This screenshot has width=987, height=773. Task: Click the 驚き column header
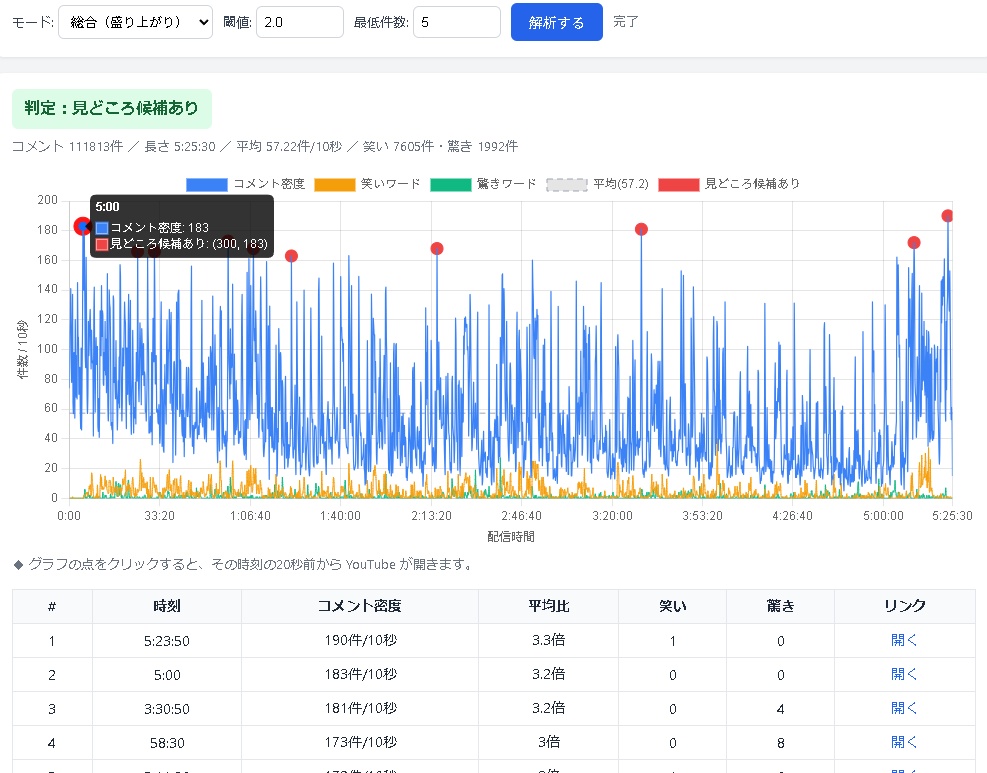(x=781, y=606)
